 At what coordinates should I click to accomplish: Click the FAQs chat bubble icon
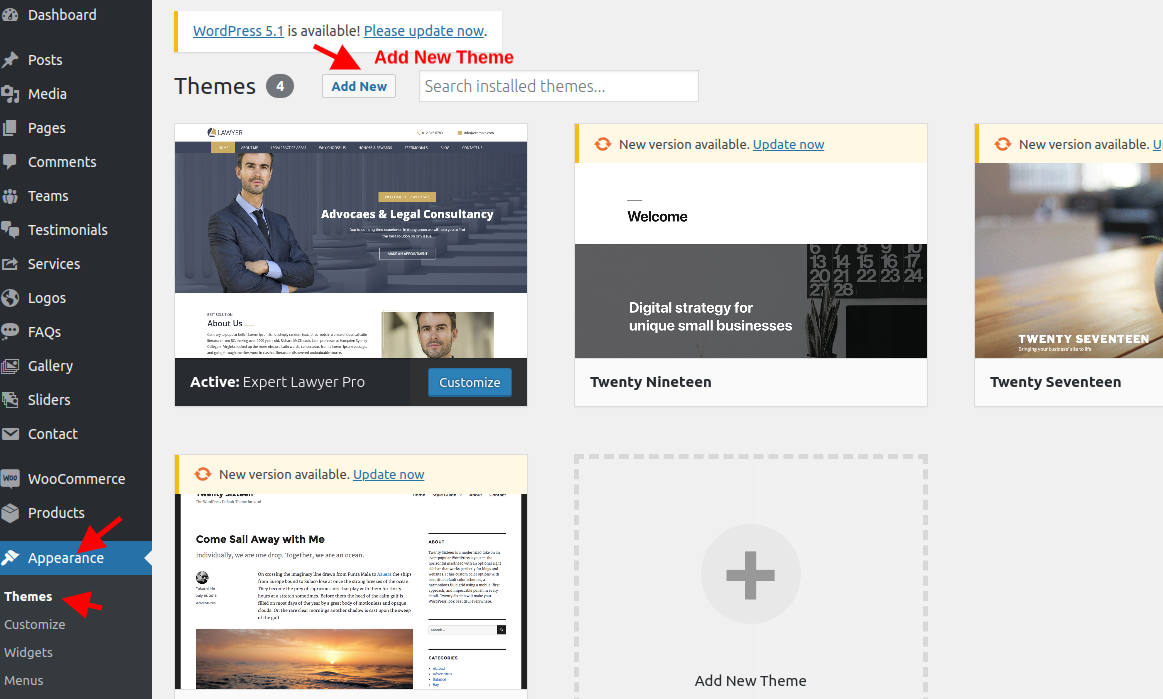pos(10,332)
